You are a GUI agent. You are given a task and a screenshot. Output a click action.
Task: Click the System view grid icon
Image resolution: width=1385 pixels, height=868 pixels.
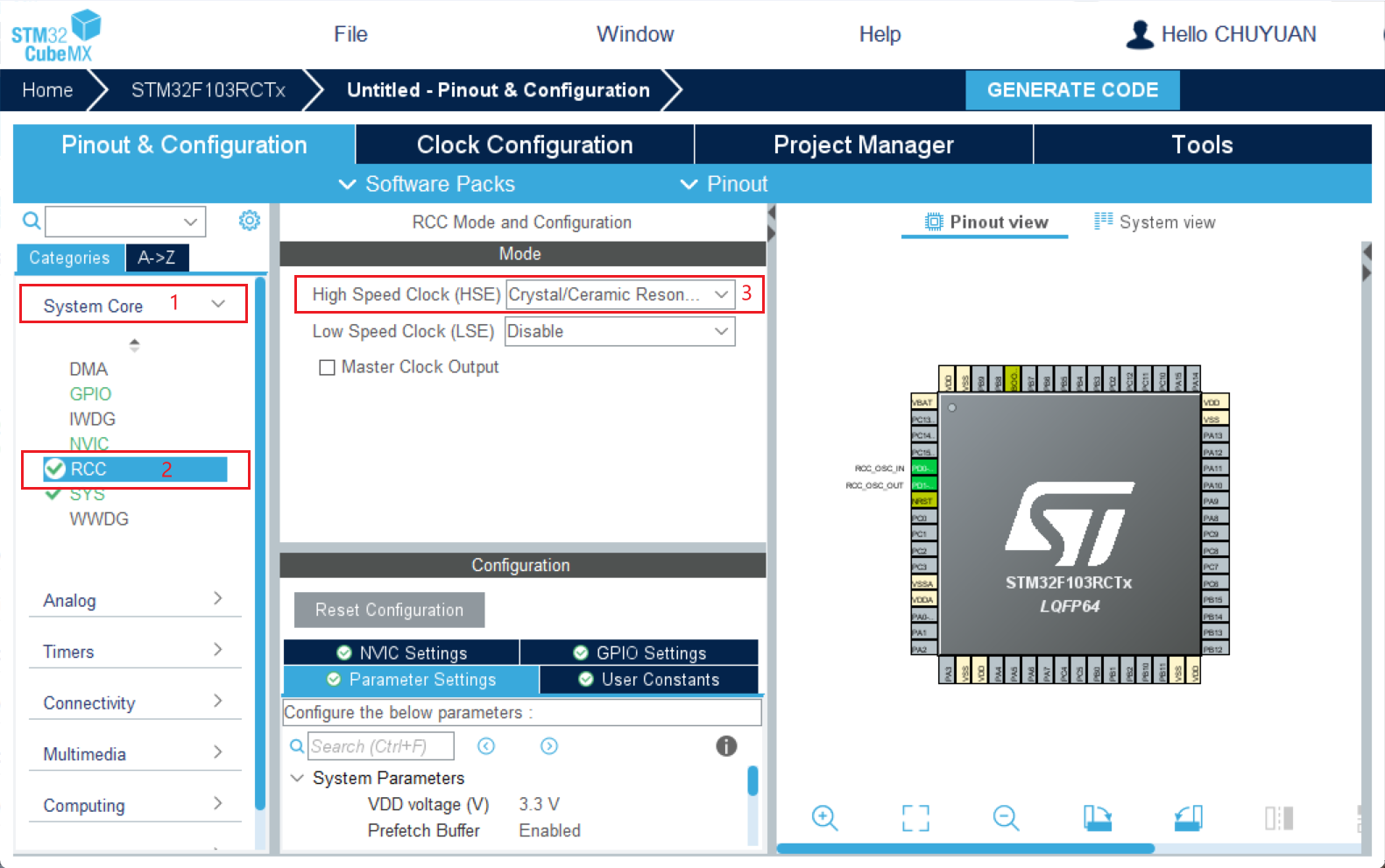click(x=1103, y=221)
